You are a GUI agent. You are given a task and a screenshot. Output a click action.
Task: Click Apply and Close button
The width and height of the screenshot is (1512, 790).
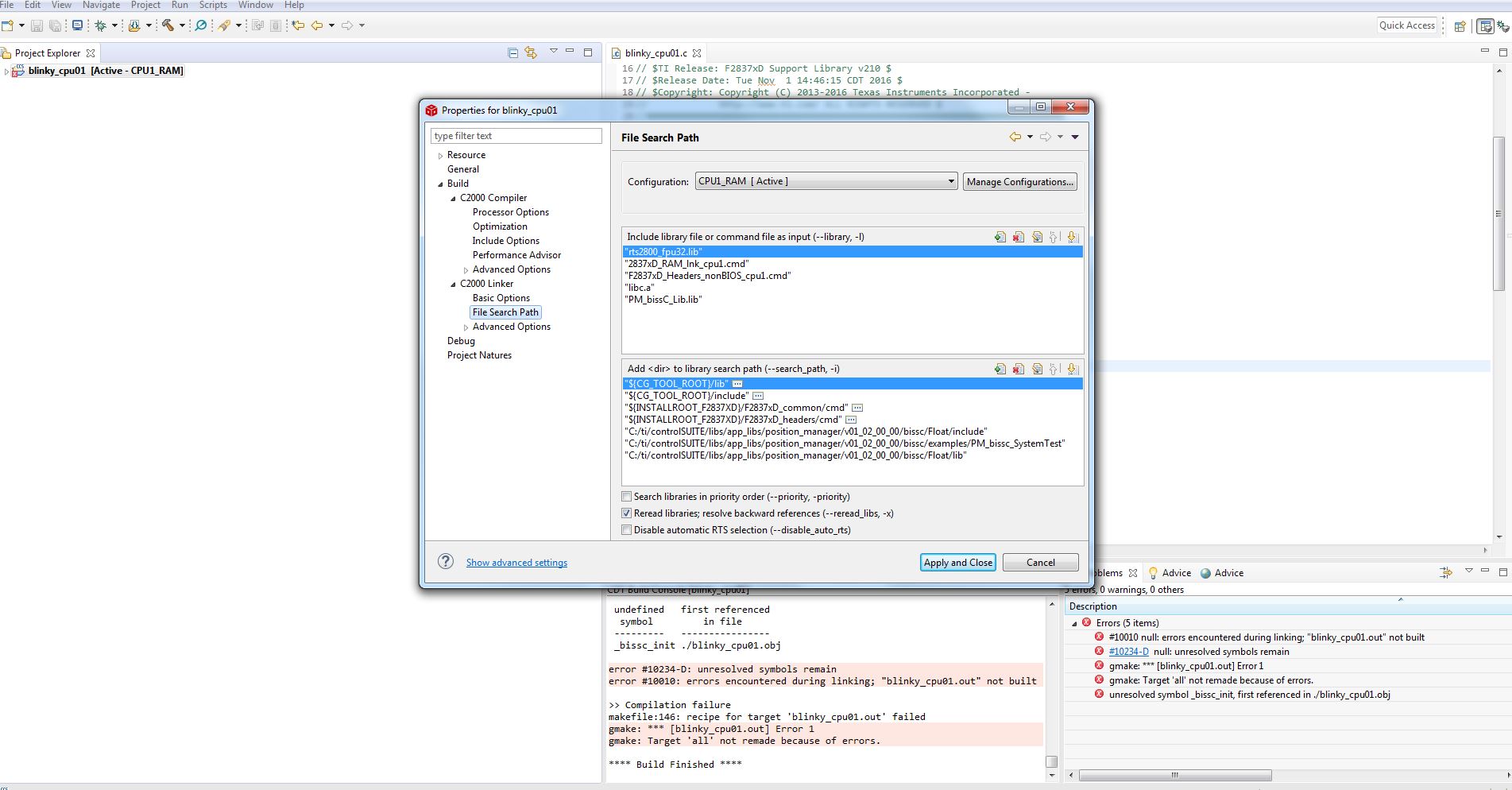click(x=957, y=563)
